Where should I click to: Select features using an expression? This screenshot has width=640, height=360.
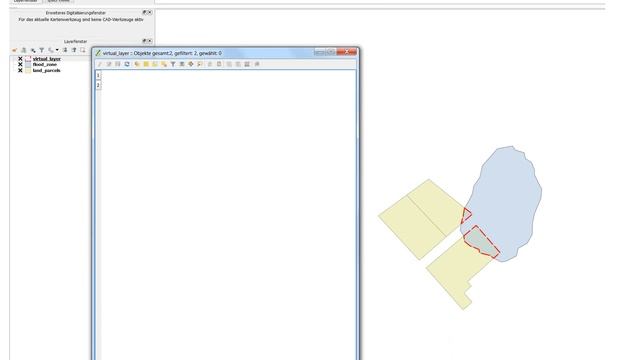[x=137, y=64]
